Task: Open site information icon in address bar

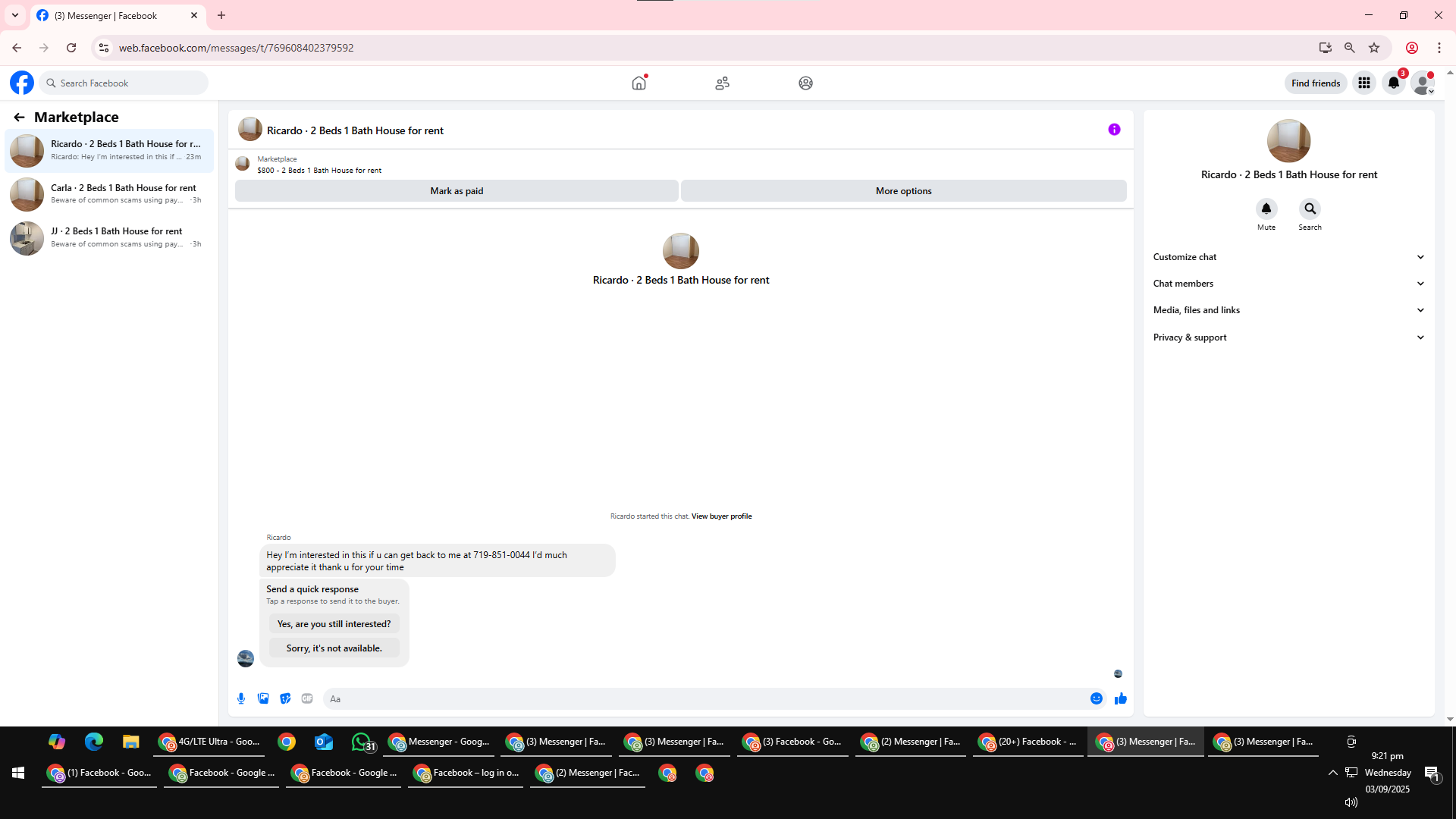Action: tap(104, 48)
